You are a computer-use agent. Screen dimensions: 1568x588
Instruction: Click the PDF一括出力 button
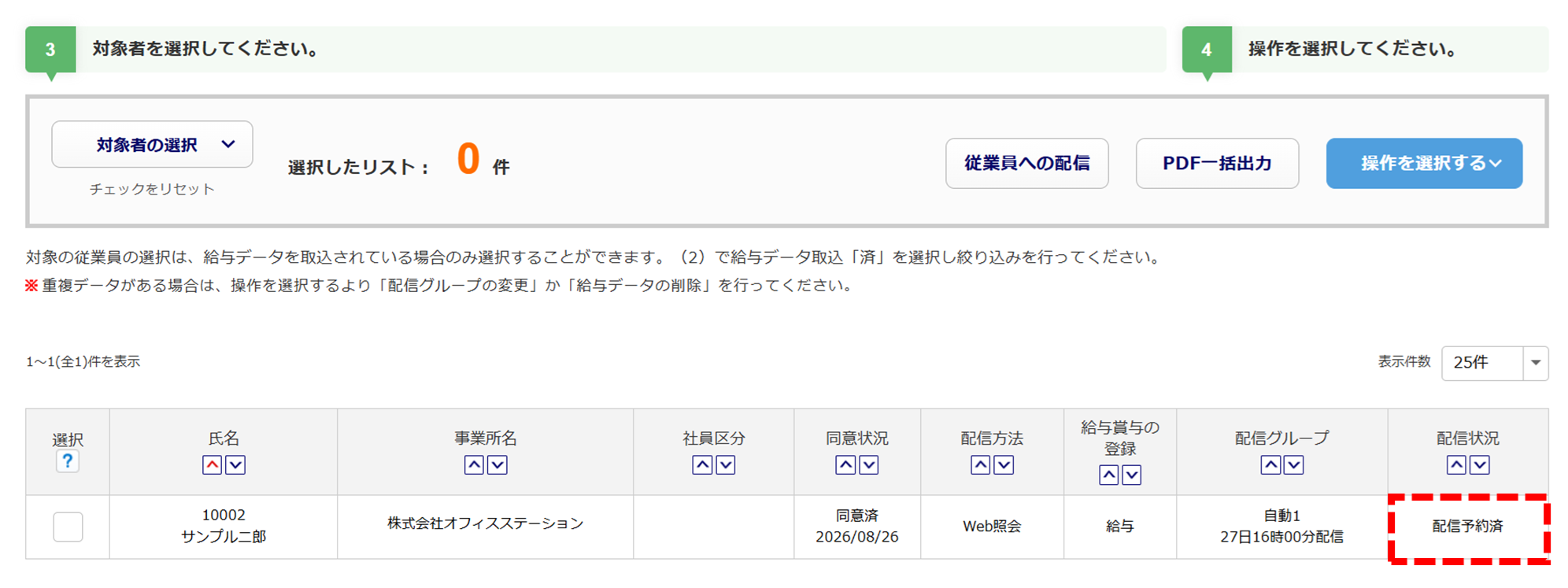pyautogui.click(x=1217, y=163)
